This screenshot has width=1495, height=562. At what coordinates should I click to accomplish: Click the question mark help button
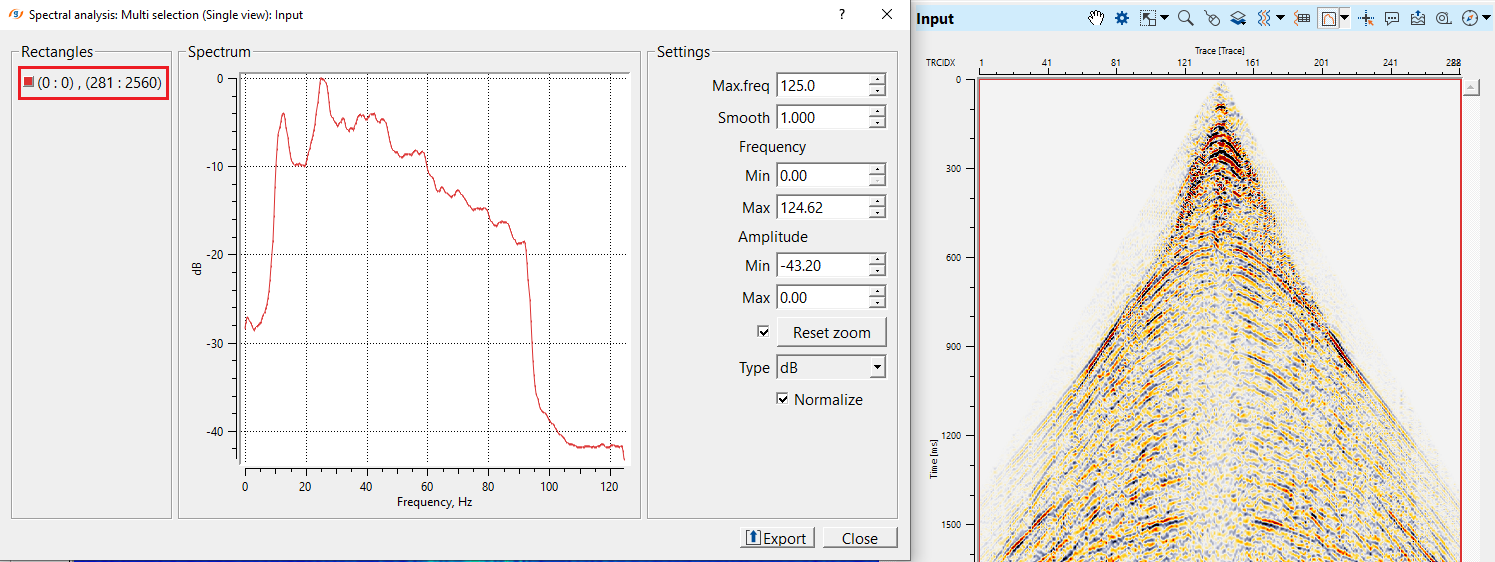click(x=842, y=14)
